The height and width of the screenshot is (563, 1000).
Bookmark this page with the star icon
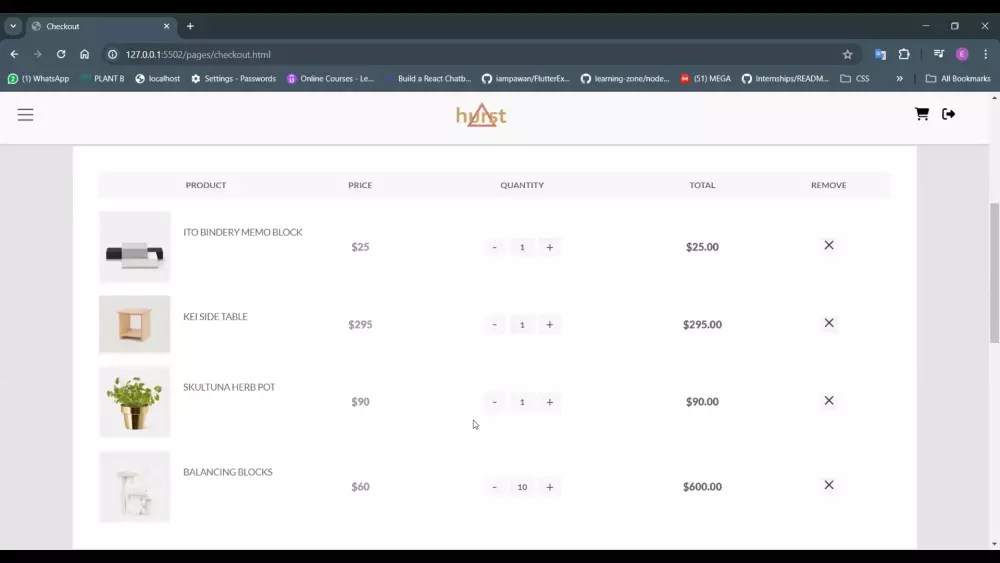point(847,55)
